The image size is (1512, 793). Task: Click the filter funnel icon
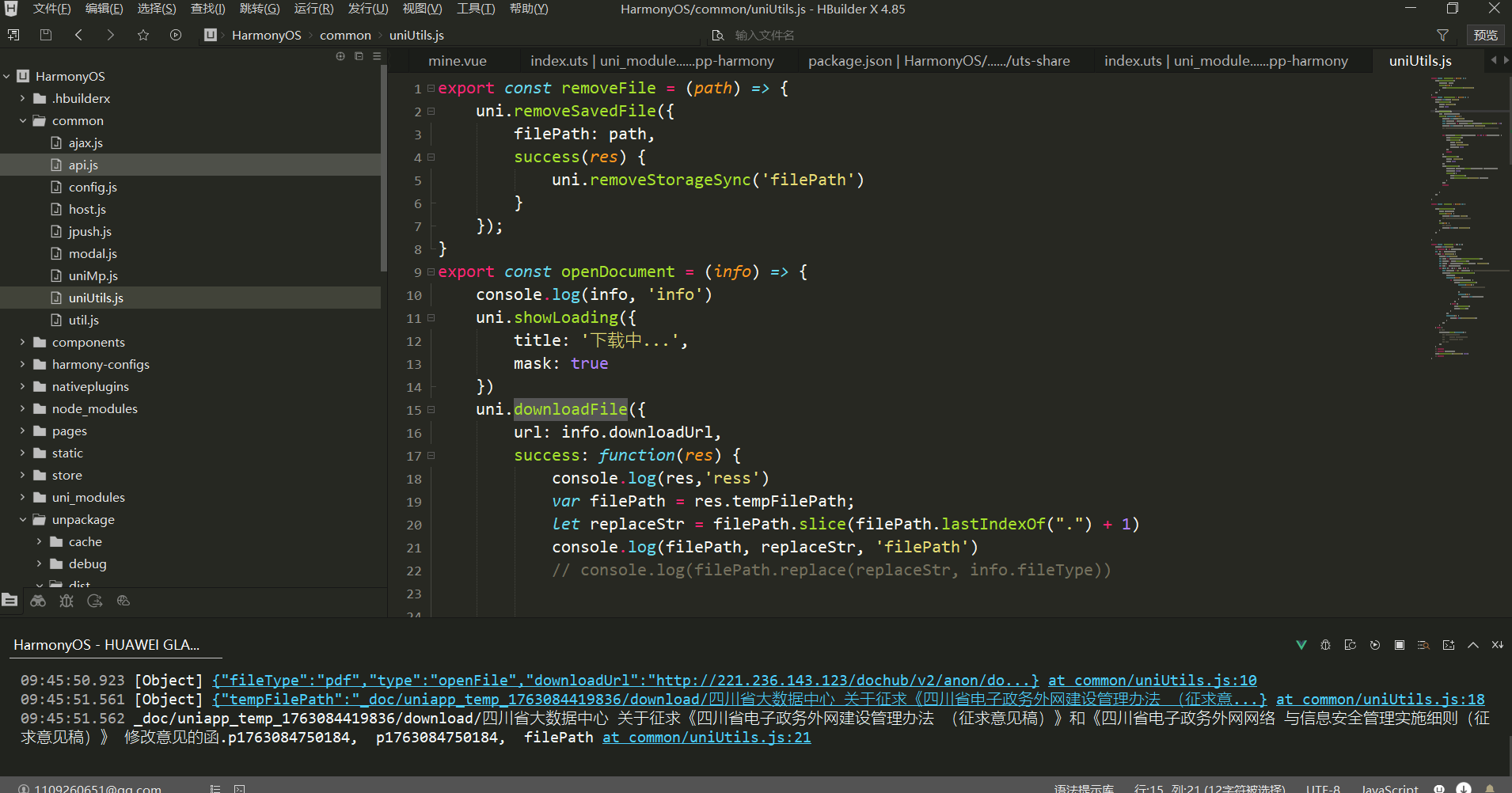(x=1442, y=35)
